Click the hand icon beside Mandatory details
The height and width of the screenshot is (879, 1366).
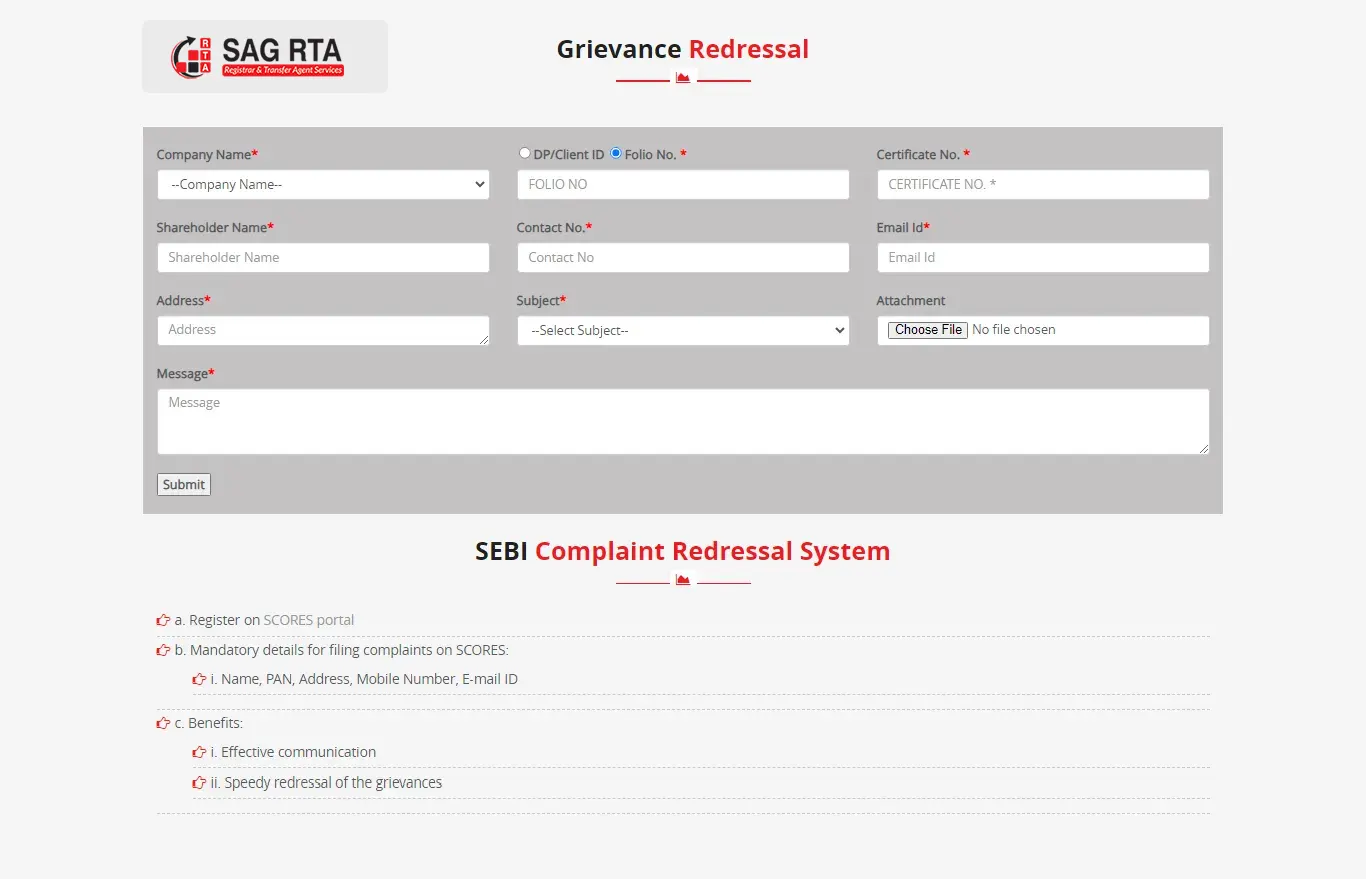(x=163, y=650)
